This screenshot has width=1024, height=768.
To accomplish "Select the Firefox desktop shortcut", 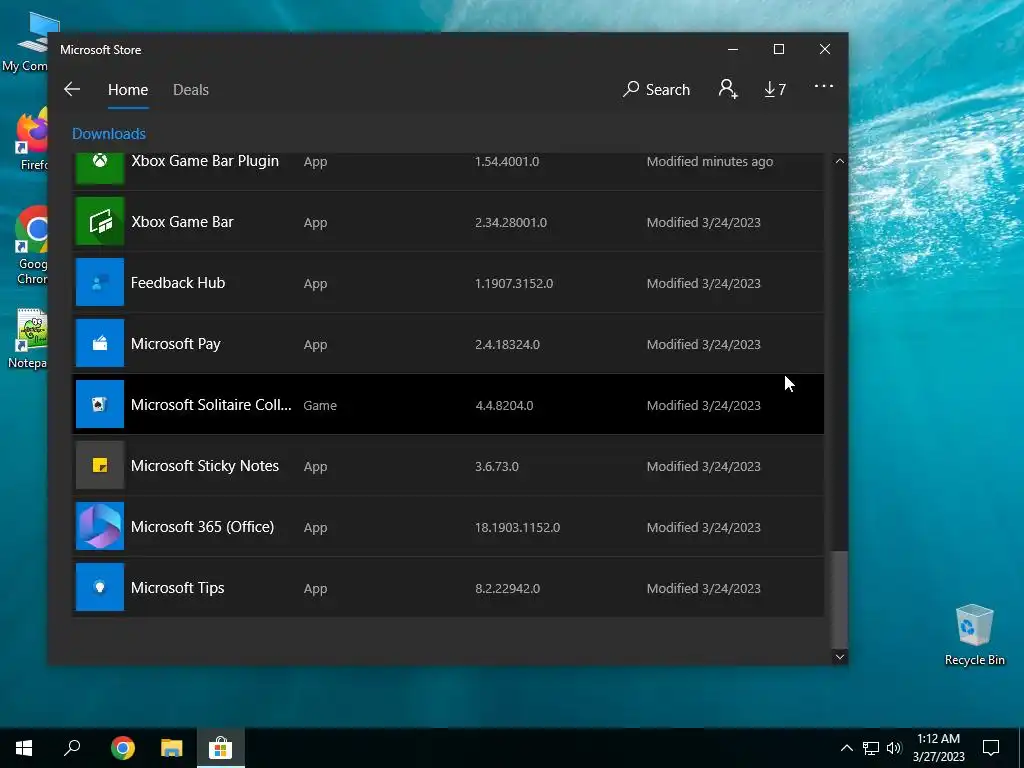I will coord(31,140).
